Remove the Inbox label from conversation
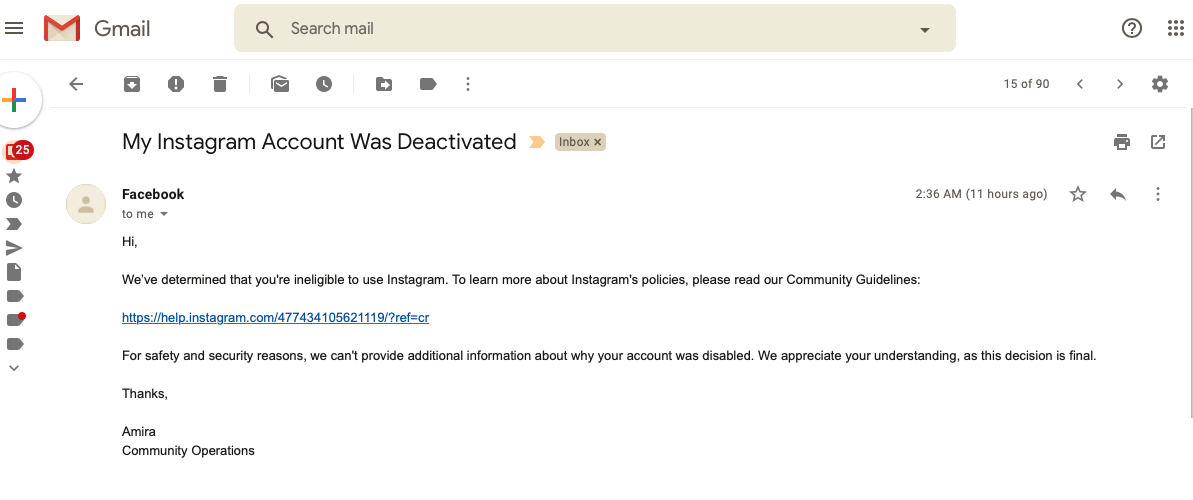The image size is (1193, 500). click(598, 142)
